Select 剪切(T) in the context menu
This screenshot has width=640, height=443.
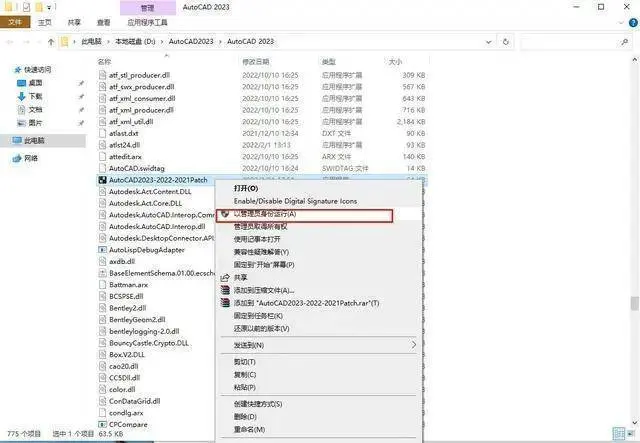click(x=244, y=362)
